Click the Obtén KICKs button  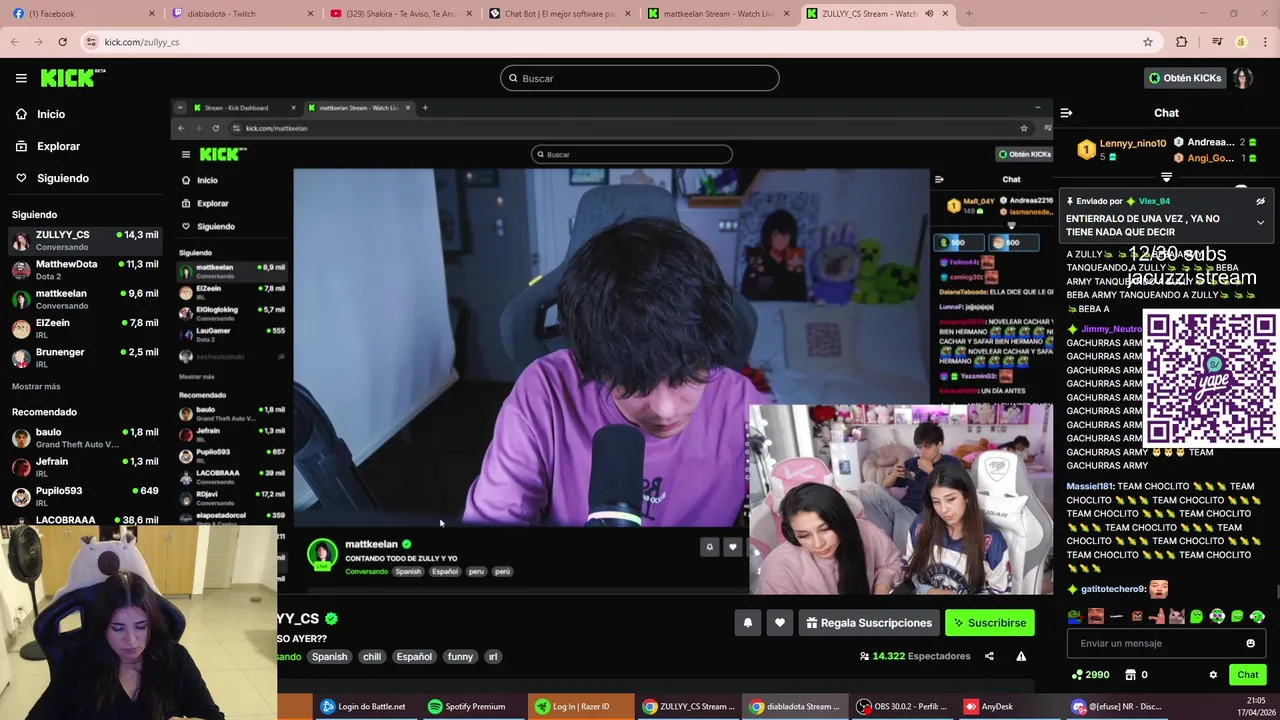[1185, 78]
